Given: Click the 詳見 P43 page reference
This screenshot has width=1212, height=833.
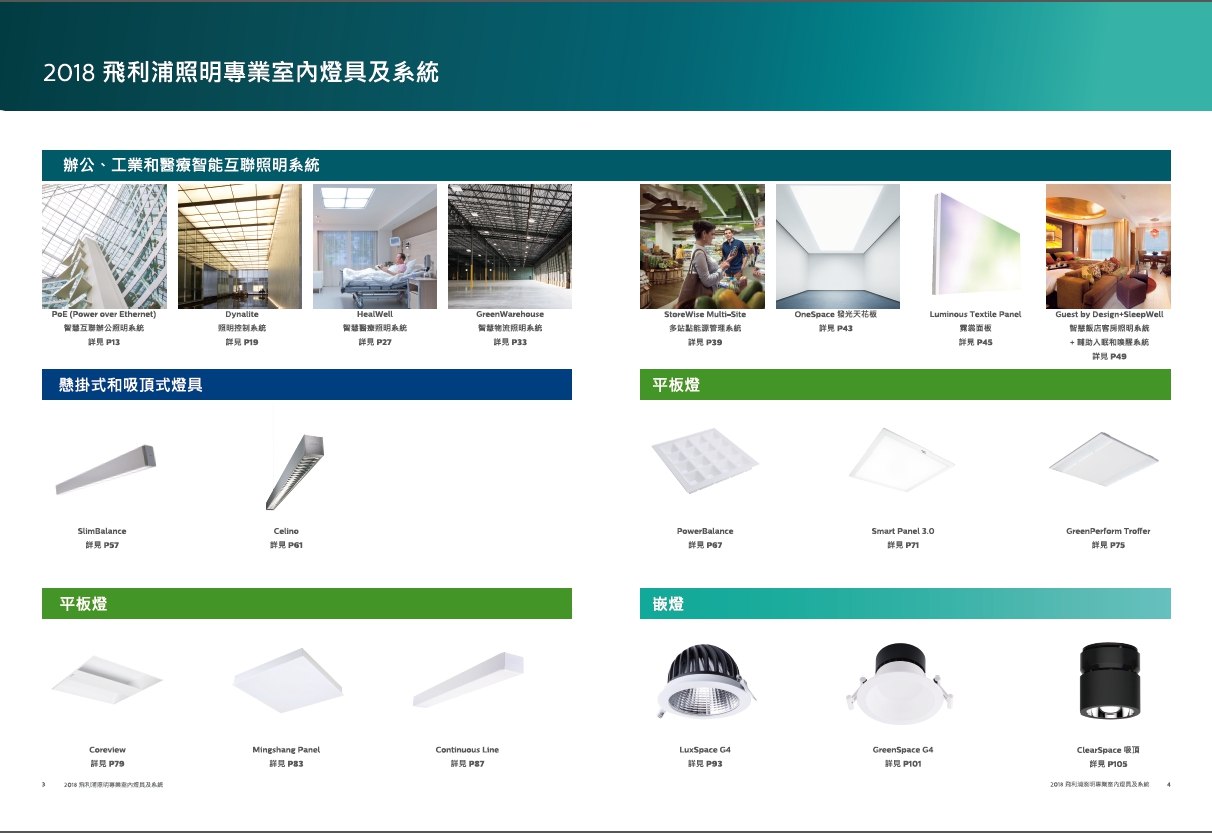Looking at the screenshot, I should (x=835, y=328).
